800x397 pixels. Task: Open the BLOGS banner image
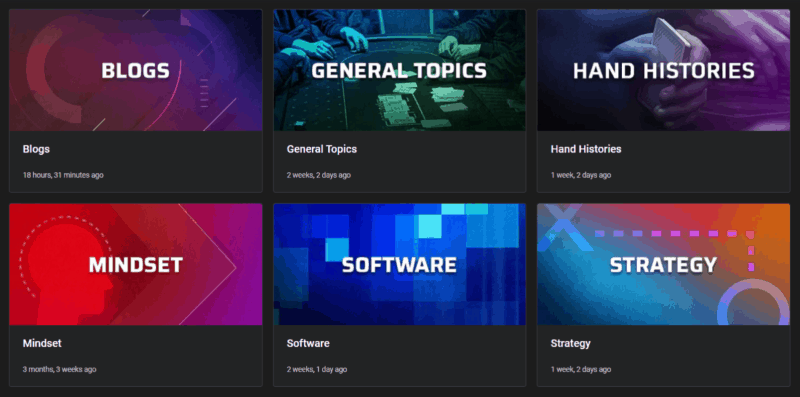click(x=136, y=70)
